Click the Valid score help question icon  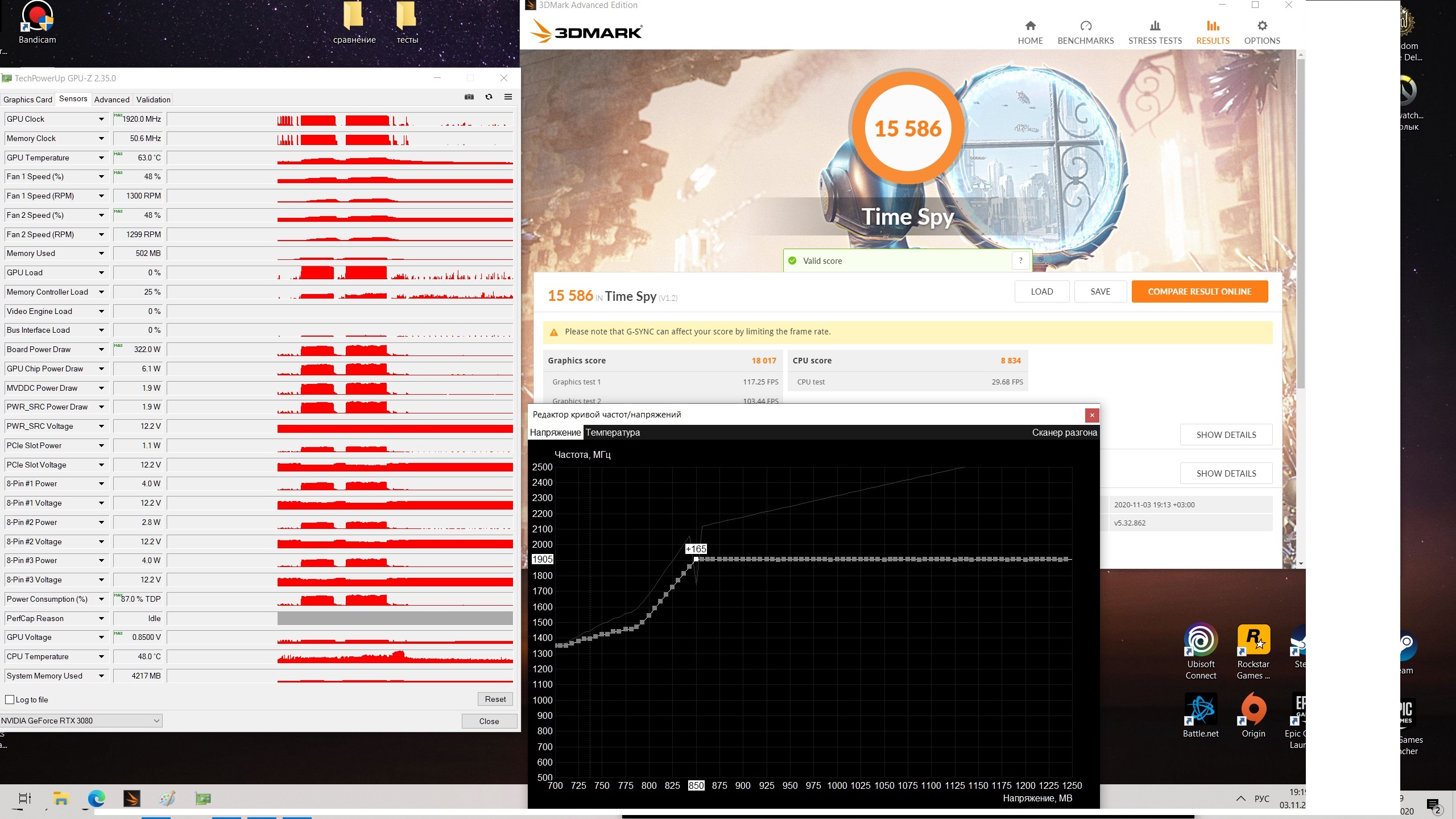point(1021,261)
